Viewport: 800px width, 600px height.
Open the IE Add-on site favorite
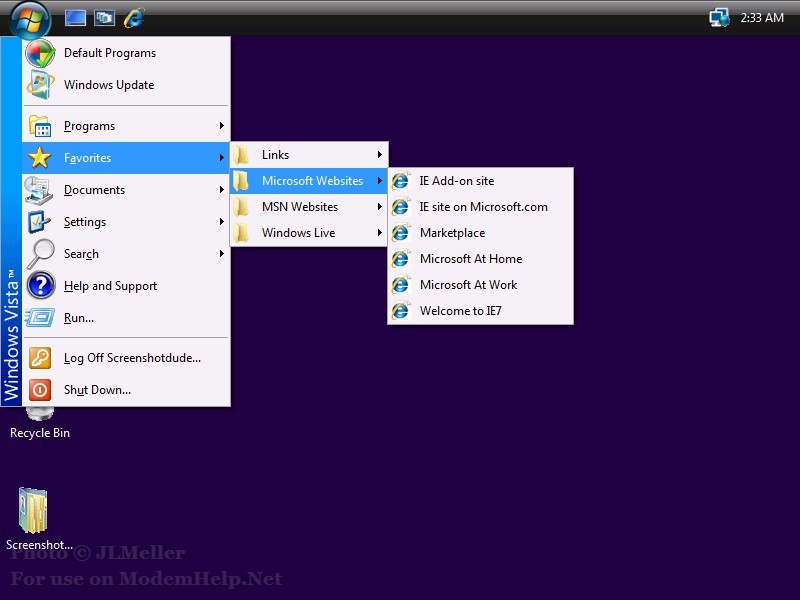(x=481, y=181)
